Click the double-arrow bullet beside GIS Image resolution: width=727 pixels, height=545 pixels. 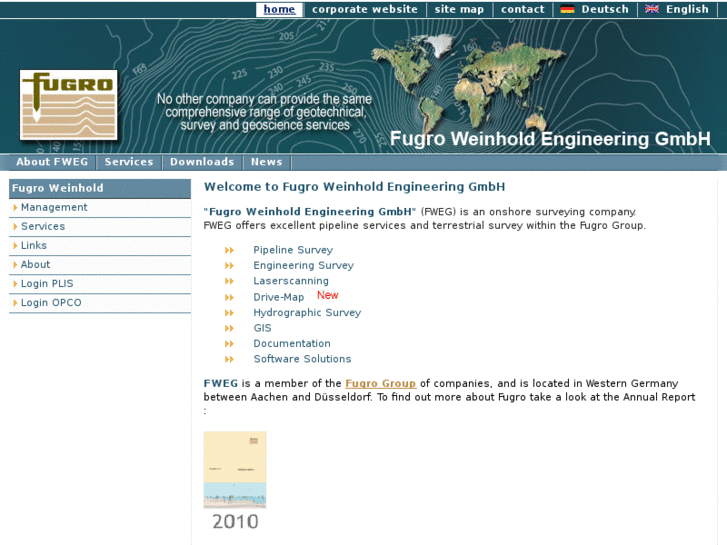tap(229, 328)
